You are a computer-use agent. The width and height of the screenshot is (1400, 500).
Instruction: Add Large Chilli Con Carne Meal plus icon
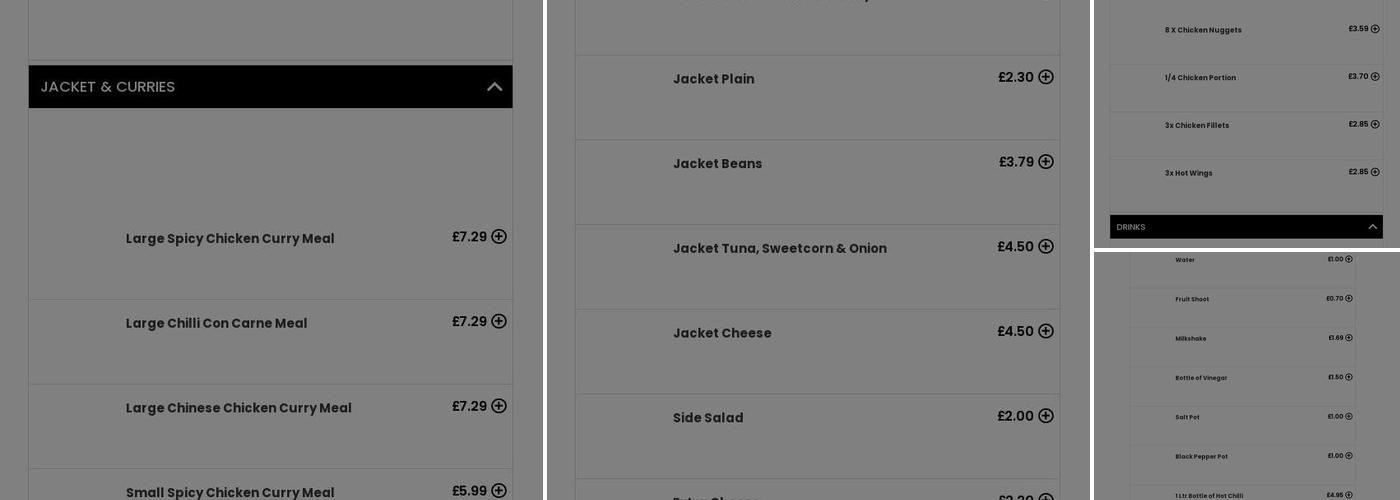pyautogui.click(x=499, y=322)
